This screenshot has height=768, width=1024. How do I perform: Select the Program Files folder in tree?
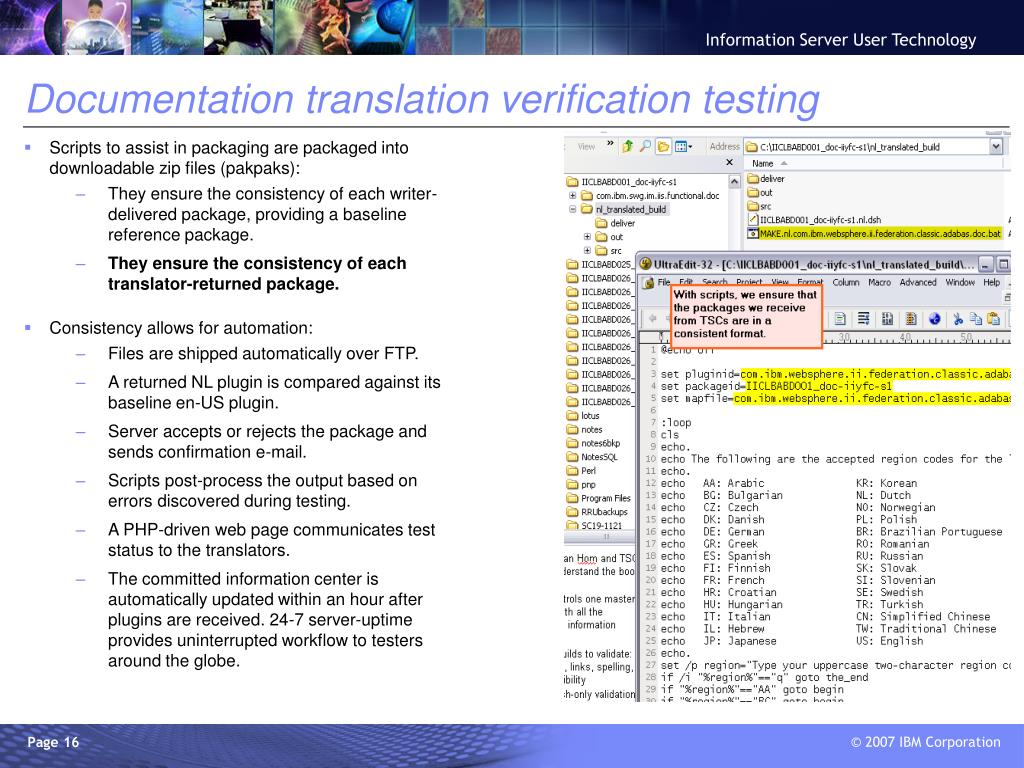tap(599, 498)
